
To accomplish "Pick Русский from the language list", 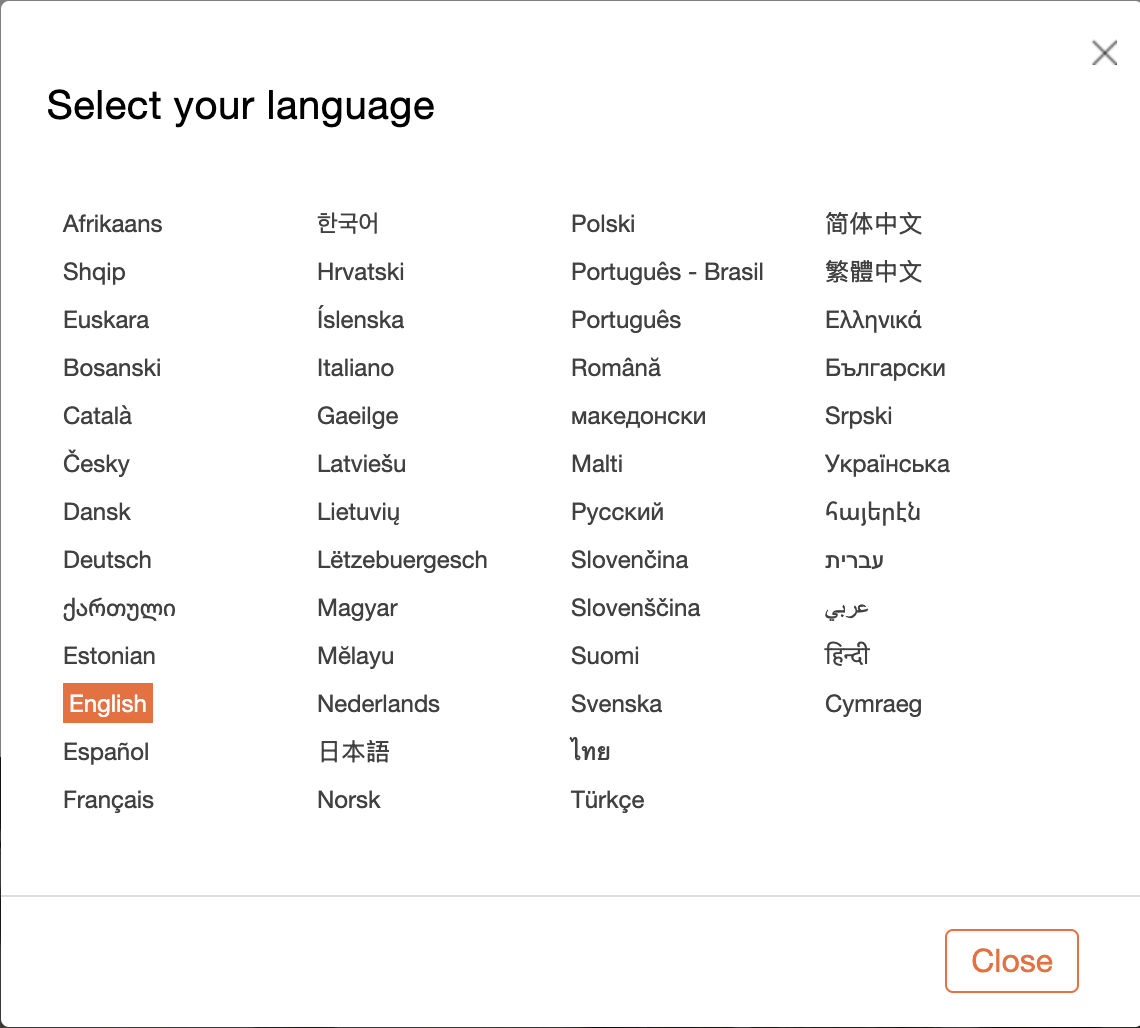I will (x=617, y=512).
